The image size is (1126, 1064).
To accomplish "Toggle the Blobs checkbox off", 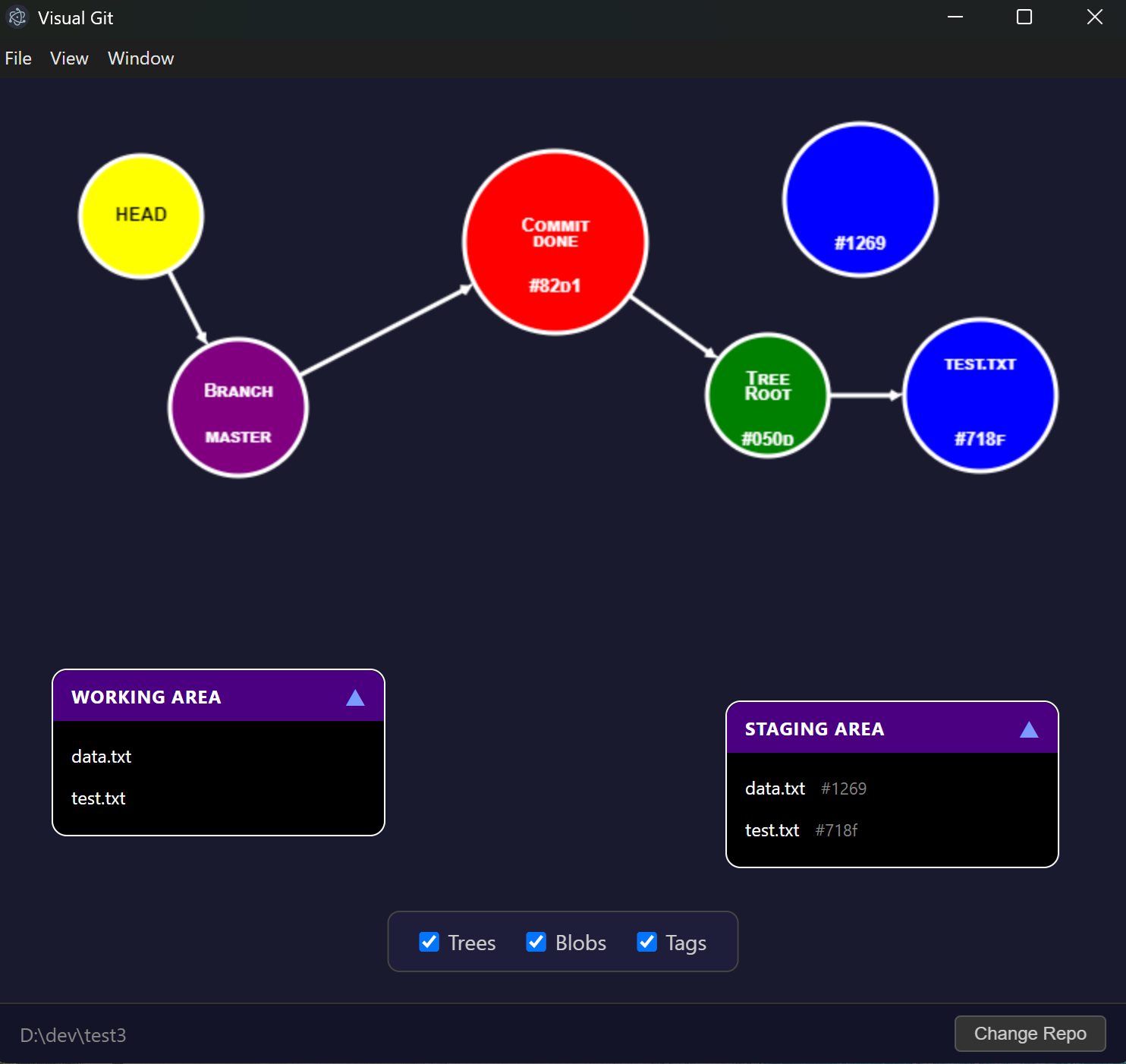I will 536,942.
